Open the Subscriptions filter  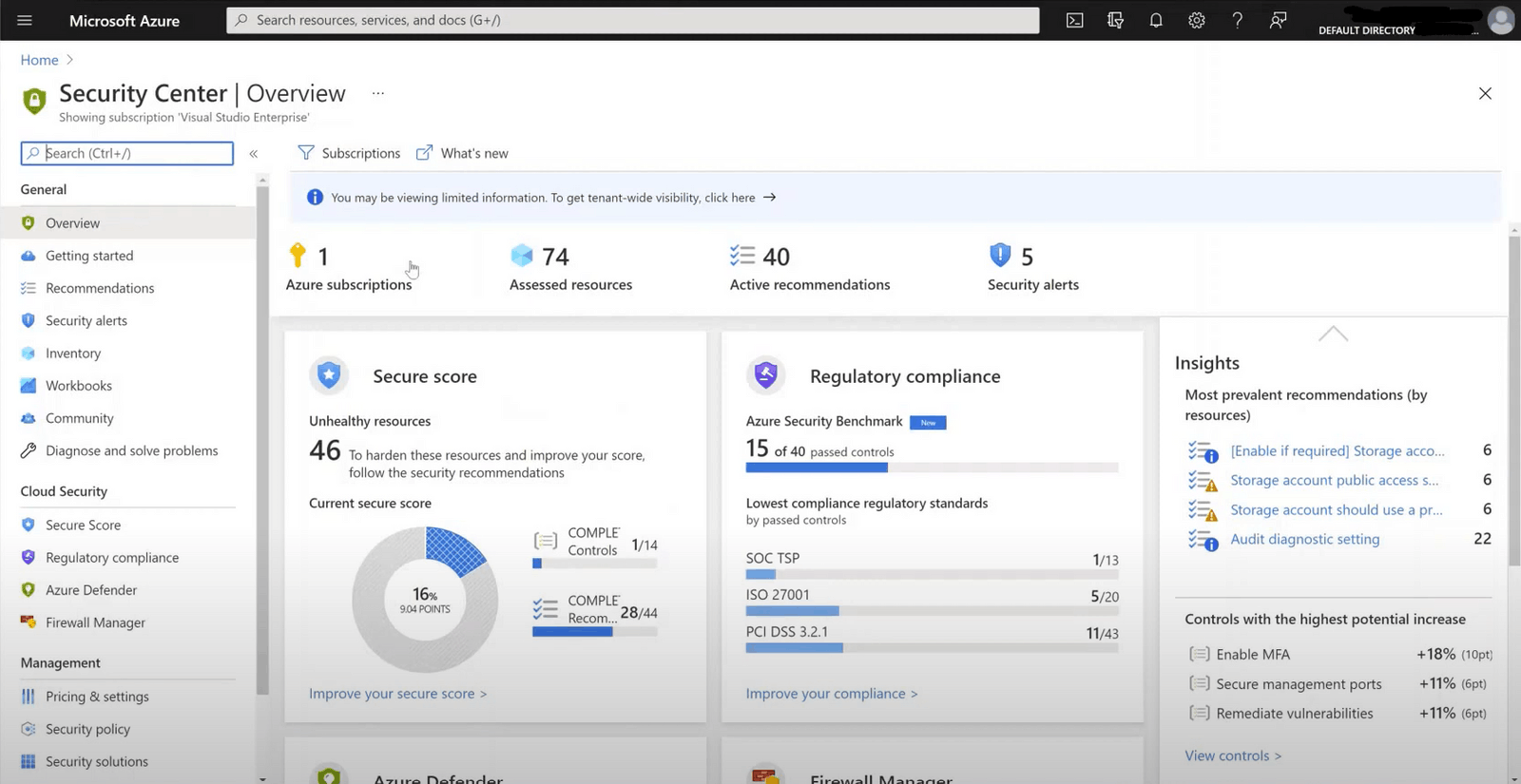[349, 153]
